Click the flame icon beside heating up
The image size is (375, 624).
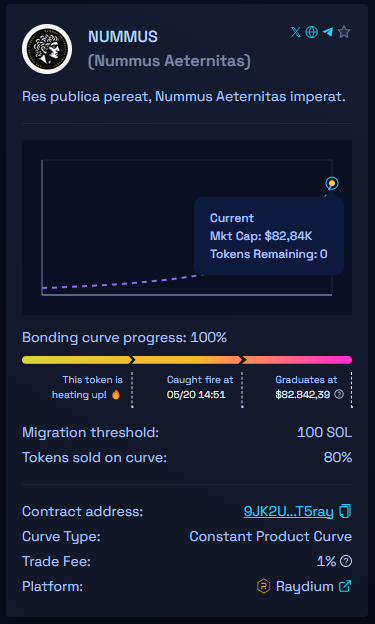click(115, 395)
